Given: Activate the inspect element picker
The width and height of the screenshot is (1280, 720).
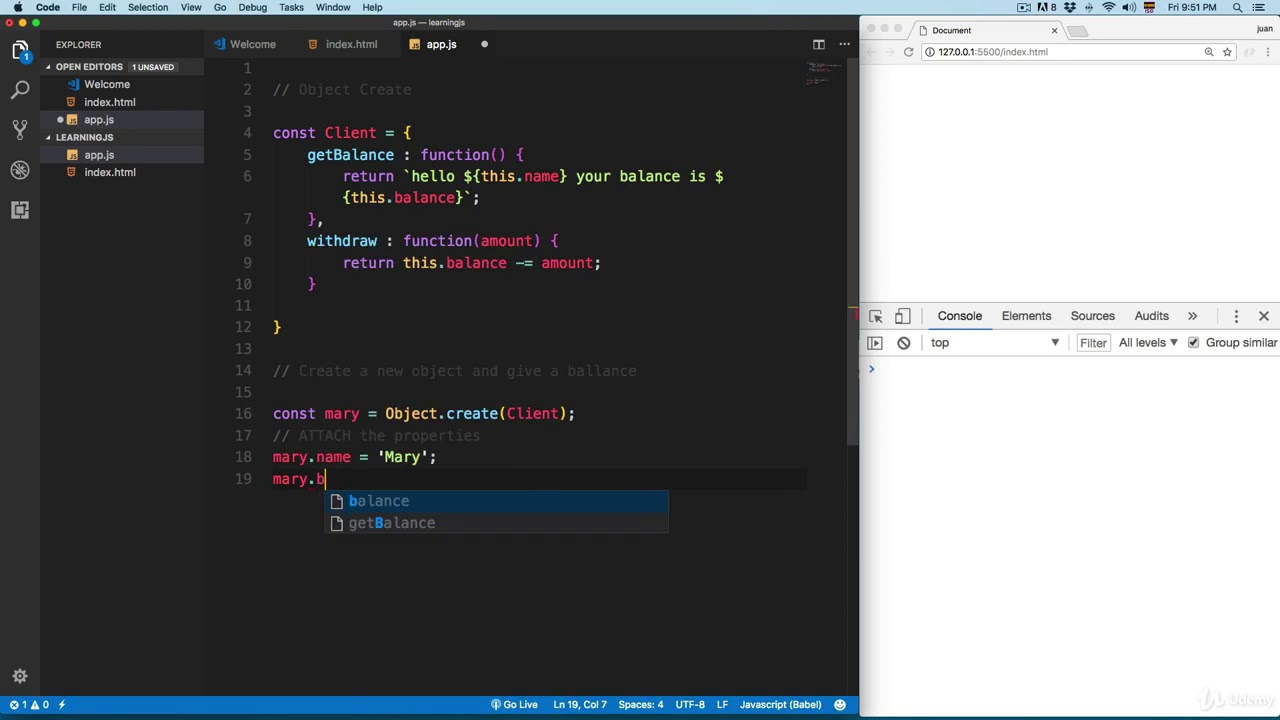Looking at the screenshot, I should 876,316.
